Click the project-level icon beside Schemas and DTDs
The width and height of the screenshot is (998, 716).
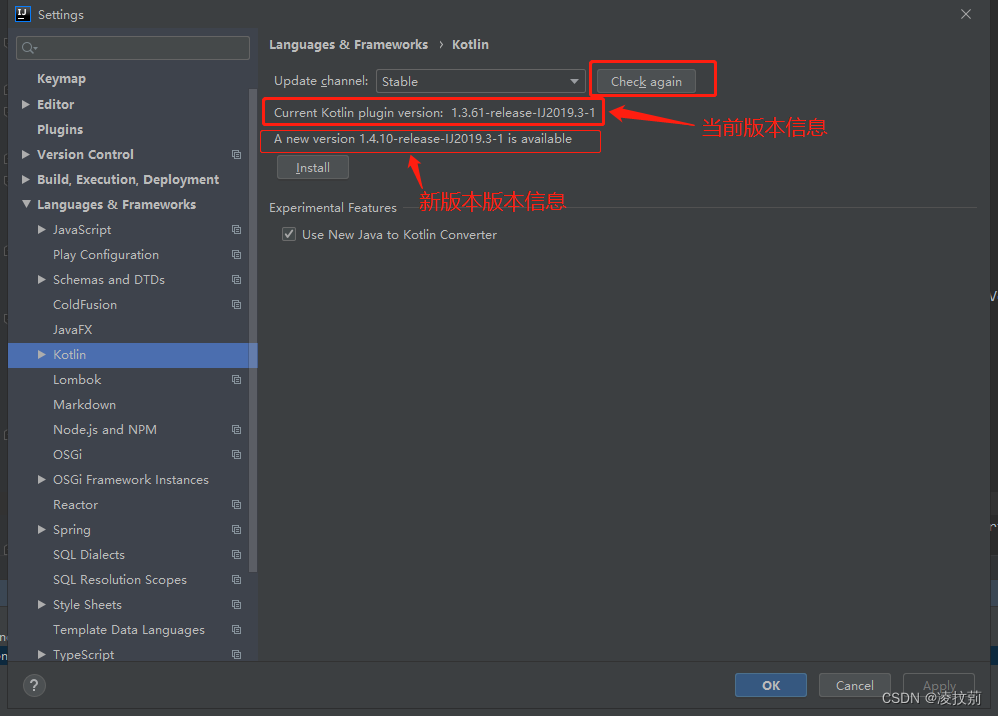237,279
